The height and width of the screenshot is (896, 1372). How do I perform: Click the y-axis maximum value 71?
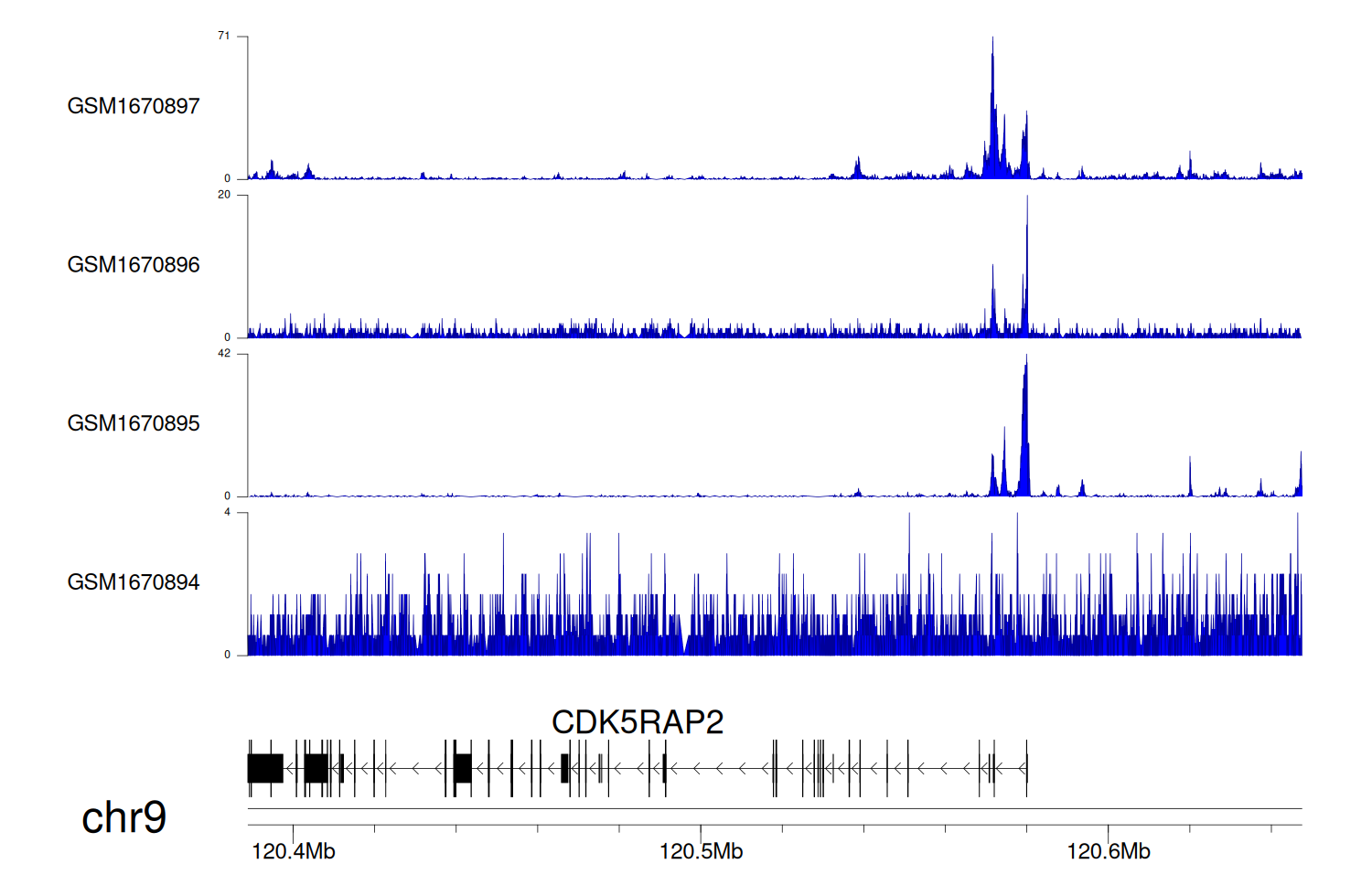click(224, 36)
